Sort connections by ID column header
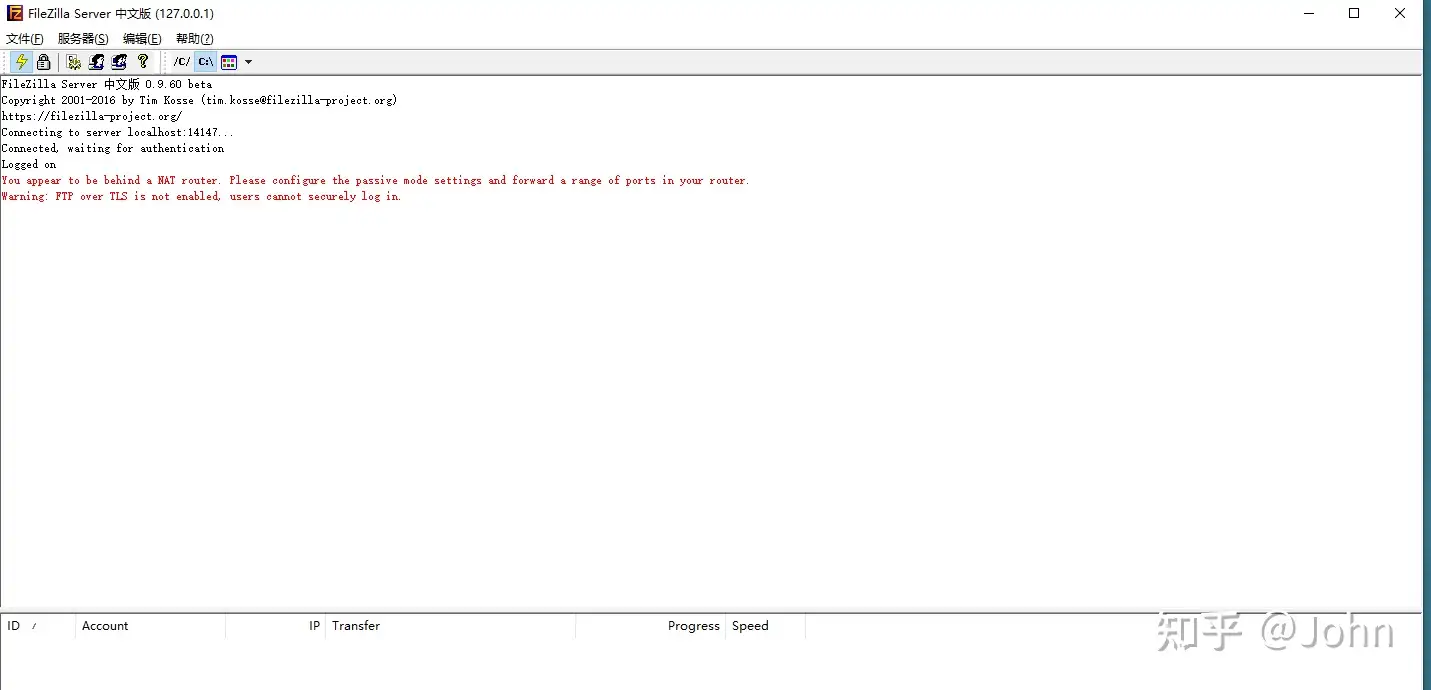Screen dimensions: 1431x690 point(38,626)
